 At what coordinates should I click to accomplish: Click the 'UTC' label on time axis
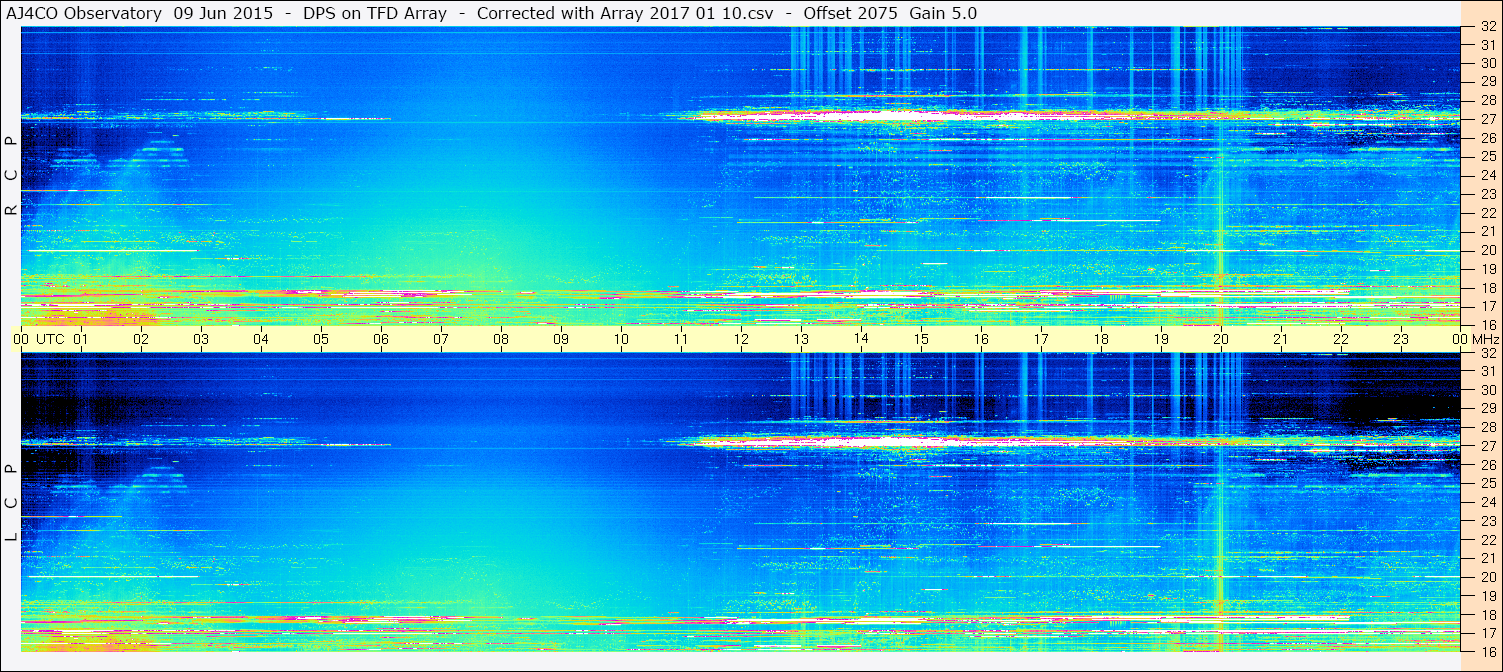point(50,339)
